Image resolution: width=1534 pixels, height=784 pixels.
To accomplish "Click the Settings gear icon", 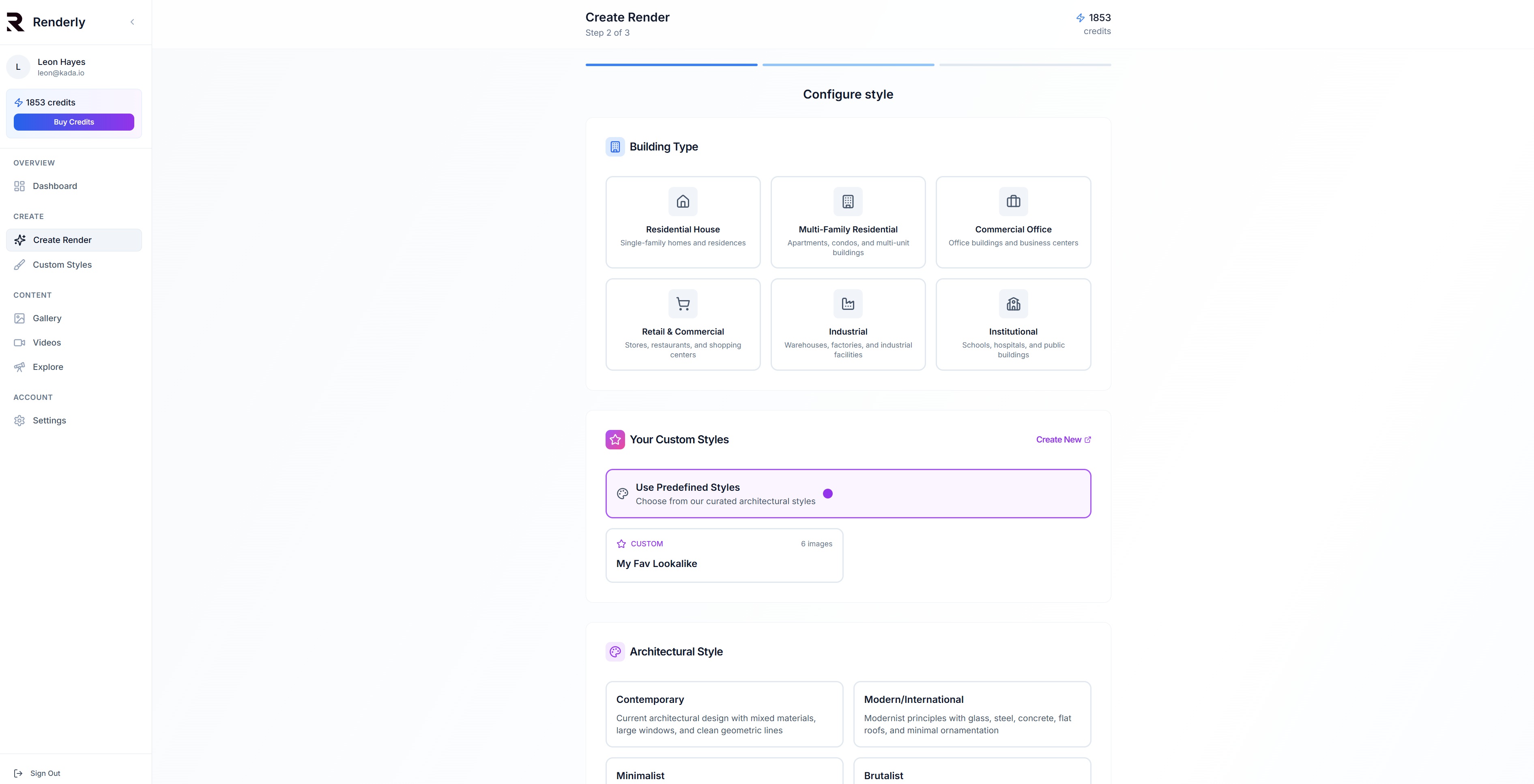I will 19,421.
